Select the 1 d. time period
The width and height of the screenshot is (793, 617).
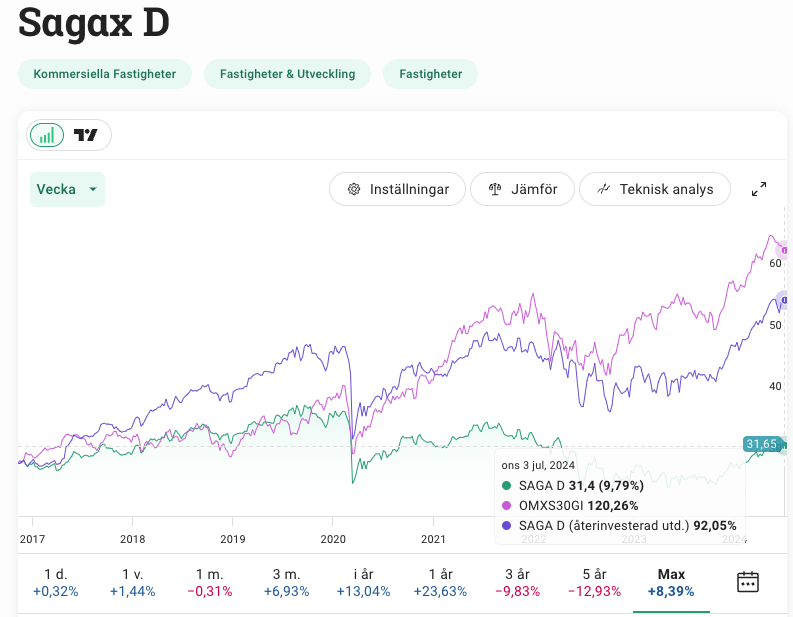coord(56,582)
